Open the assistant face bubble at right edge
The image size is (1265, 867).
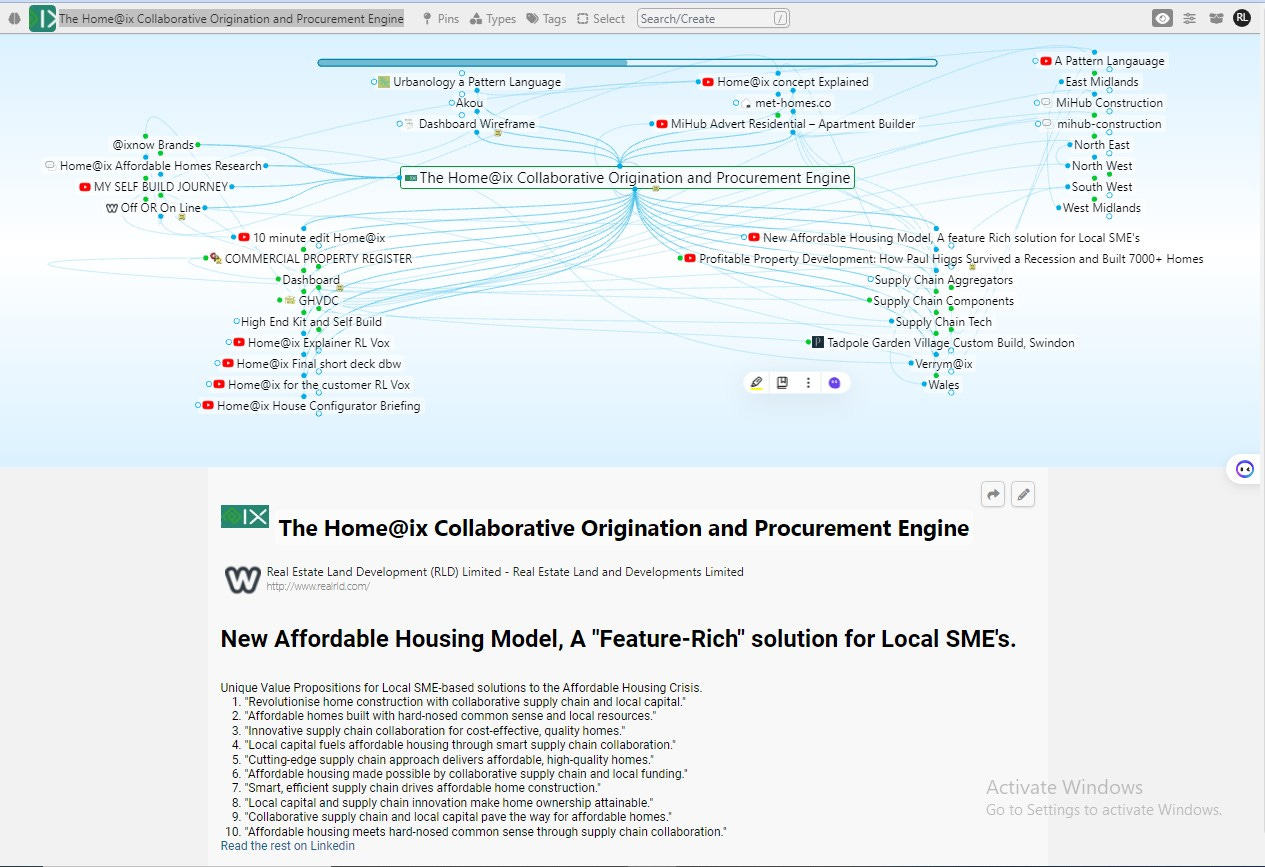pyautogui.click(x=1244, y=469)
